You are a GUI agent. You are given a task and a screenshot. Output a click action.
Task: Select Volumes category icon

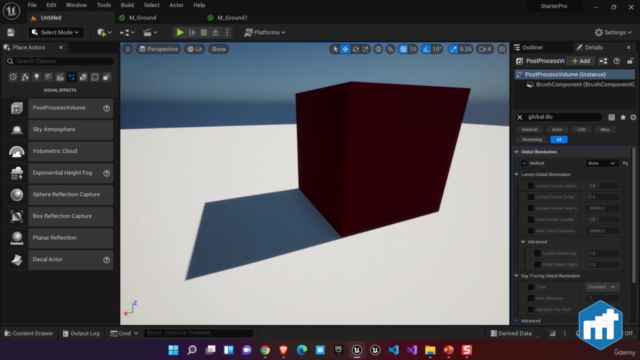(x=95, y=77)
